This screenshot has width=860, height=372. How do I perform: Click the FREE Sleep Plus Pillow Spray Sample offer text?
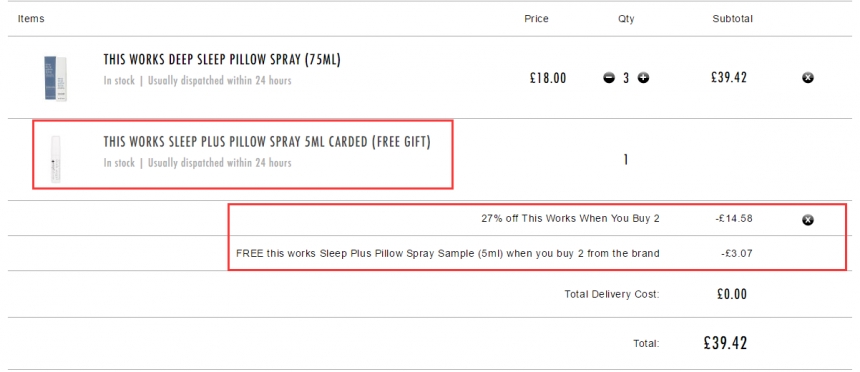448,253
